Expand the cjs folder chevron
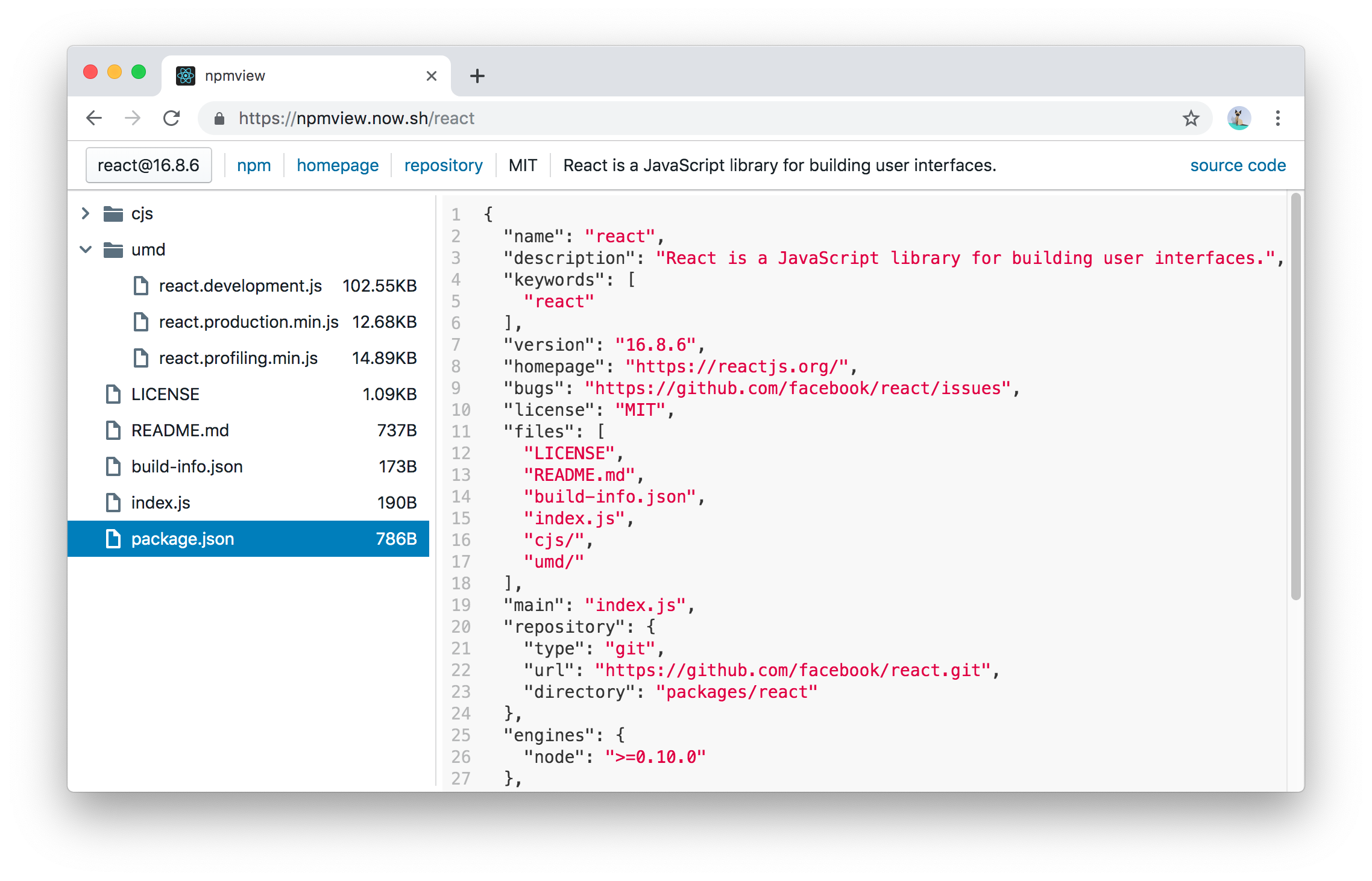This screenshot has height=881, width=1372. click(x=86, y=214)
